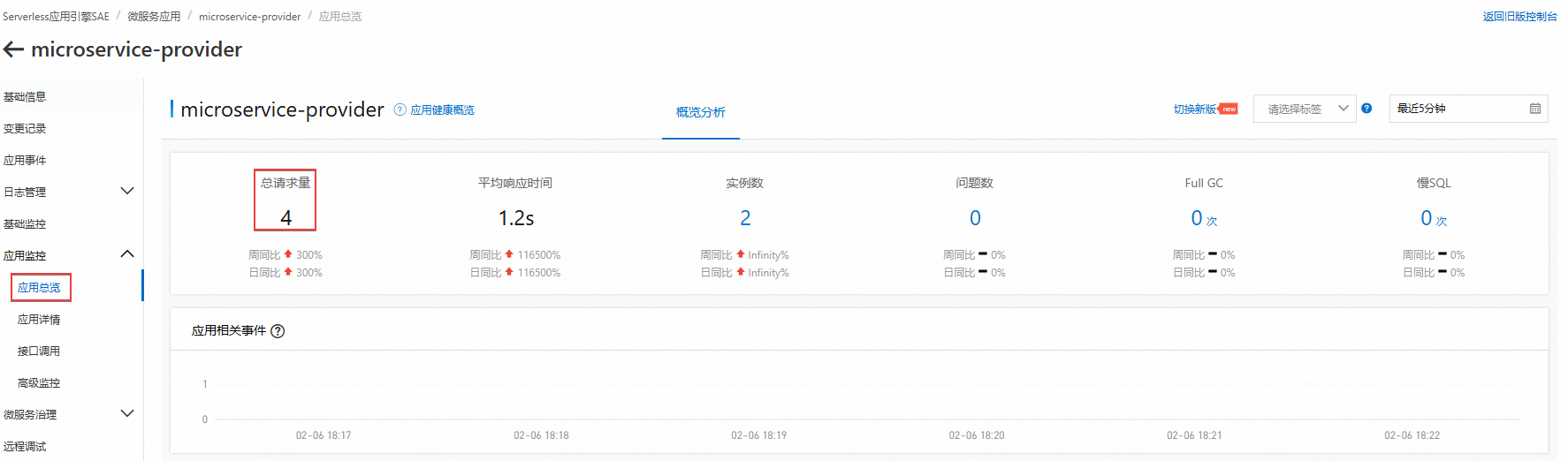Open 接口调用 in the sidebar
Image resolution: width=1568 pixels, height=461 pixels.
39,351
